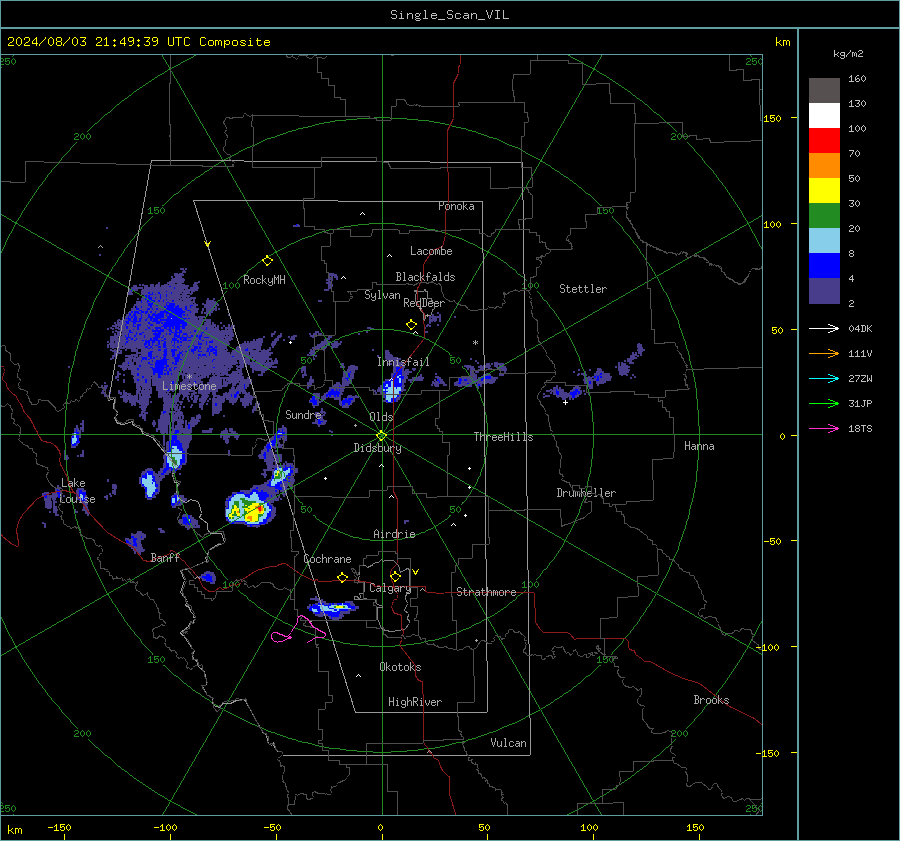This screenshot has width=900, height=841.
Task: Click the Strathmore town label
Action: point(486,592)
